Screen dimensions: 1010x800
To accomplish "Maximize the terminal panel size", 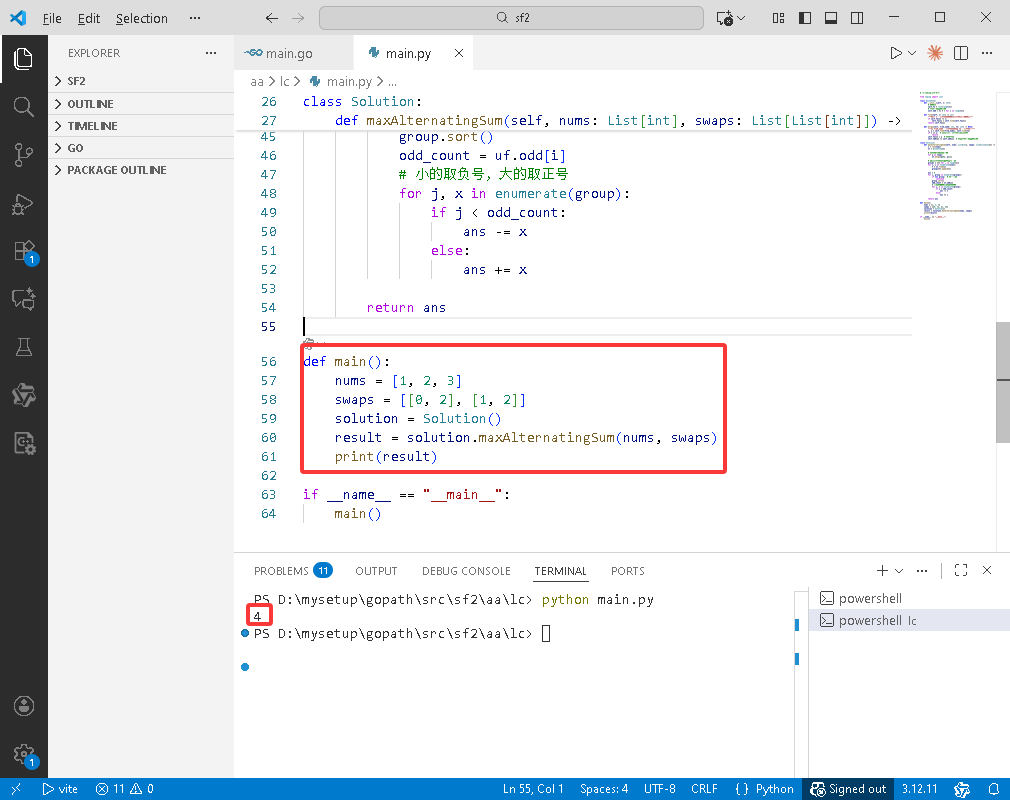I will 960,570.
